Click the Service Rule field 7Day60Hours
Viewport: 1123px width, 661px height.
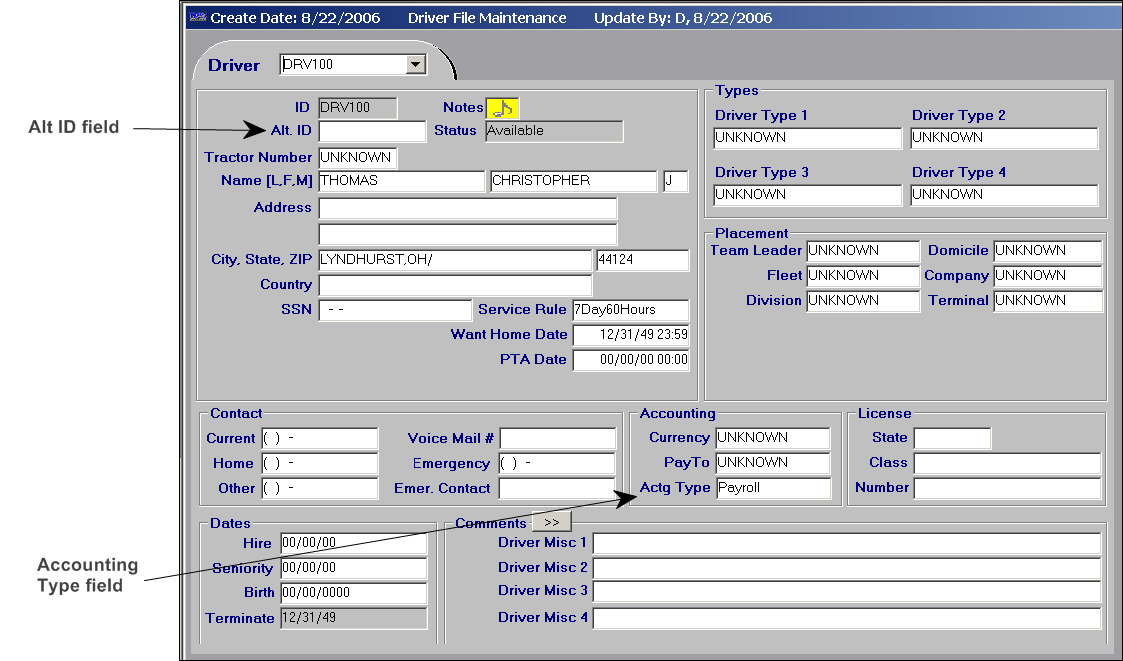click(630, 310)
